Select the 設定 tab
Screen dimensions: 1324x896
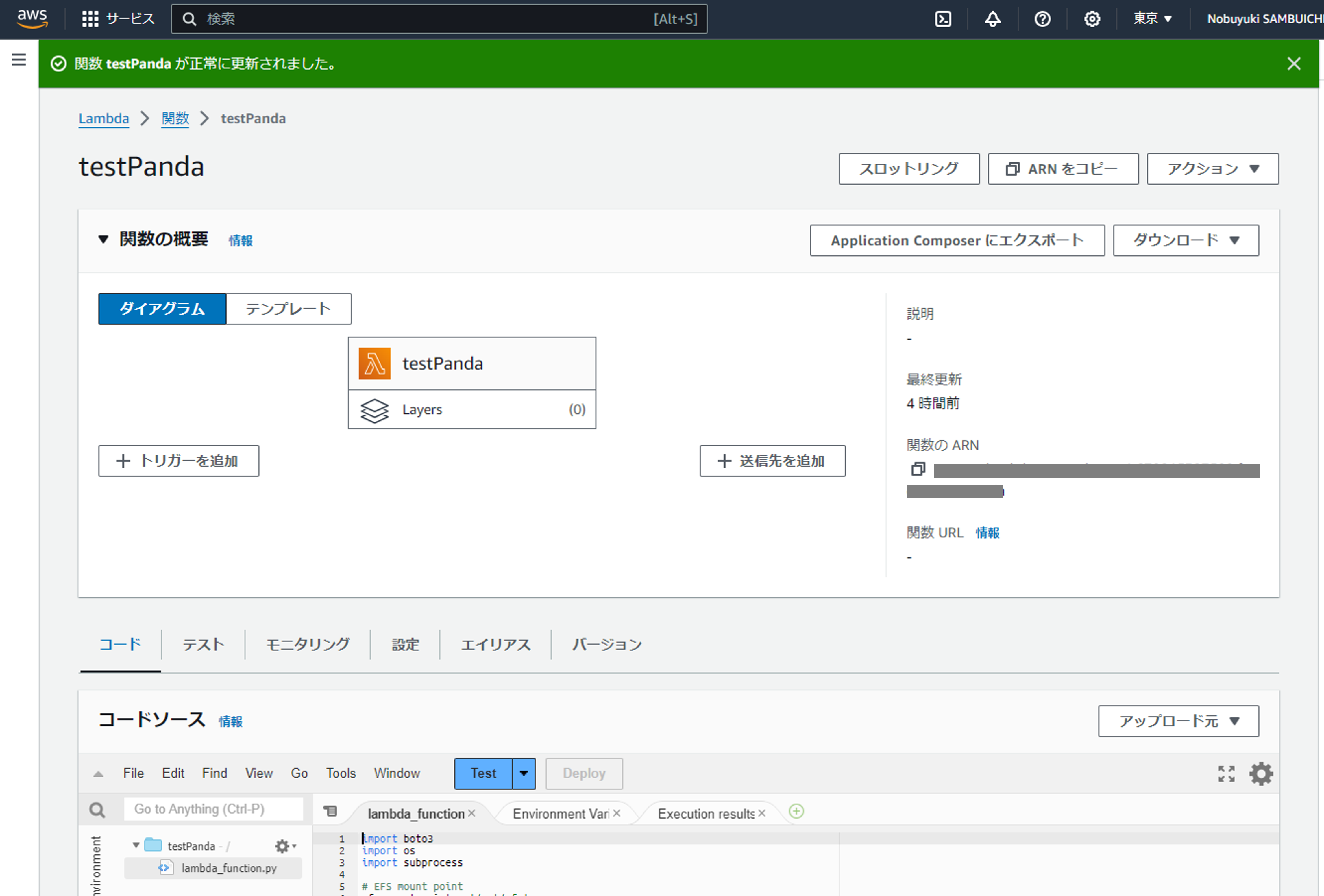405,644
